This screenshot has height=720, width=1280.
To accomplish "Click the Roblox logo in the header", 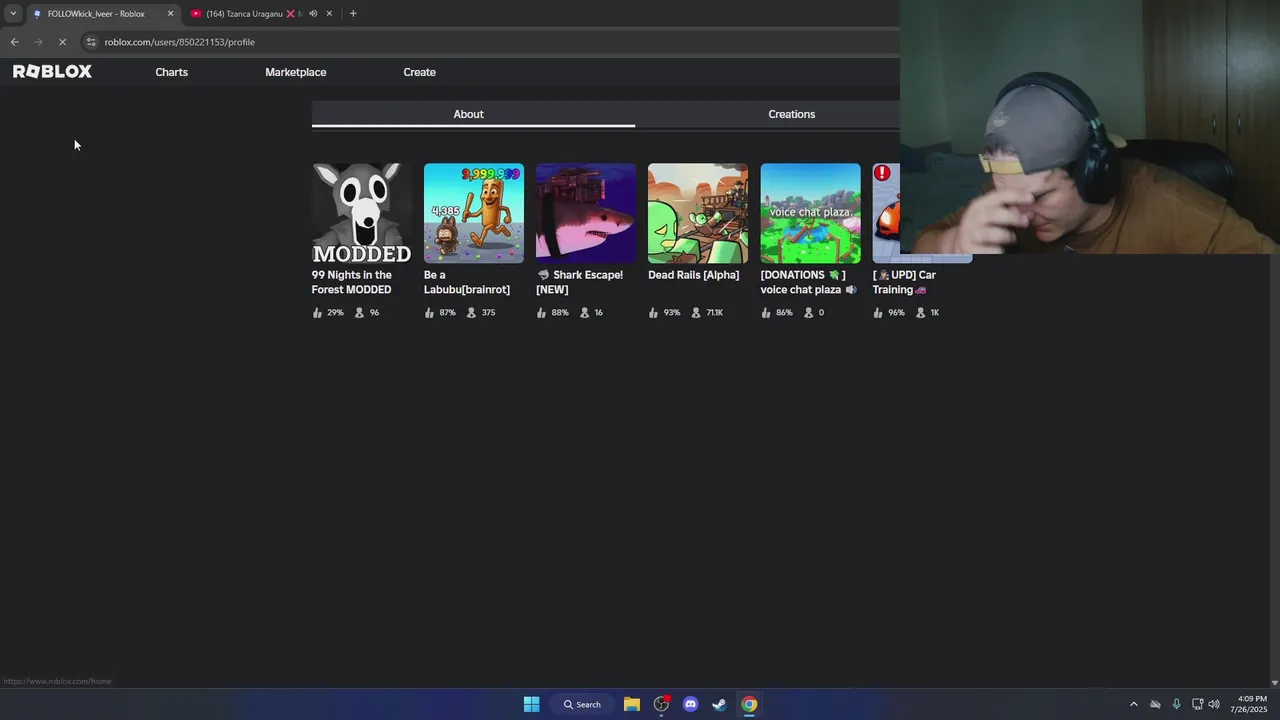I will click(x=52, y=71).
